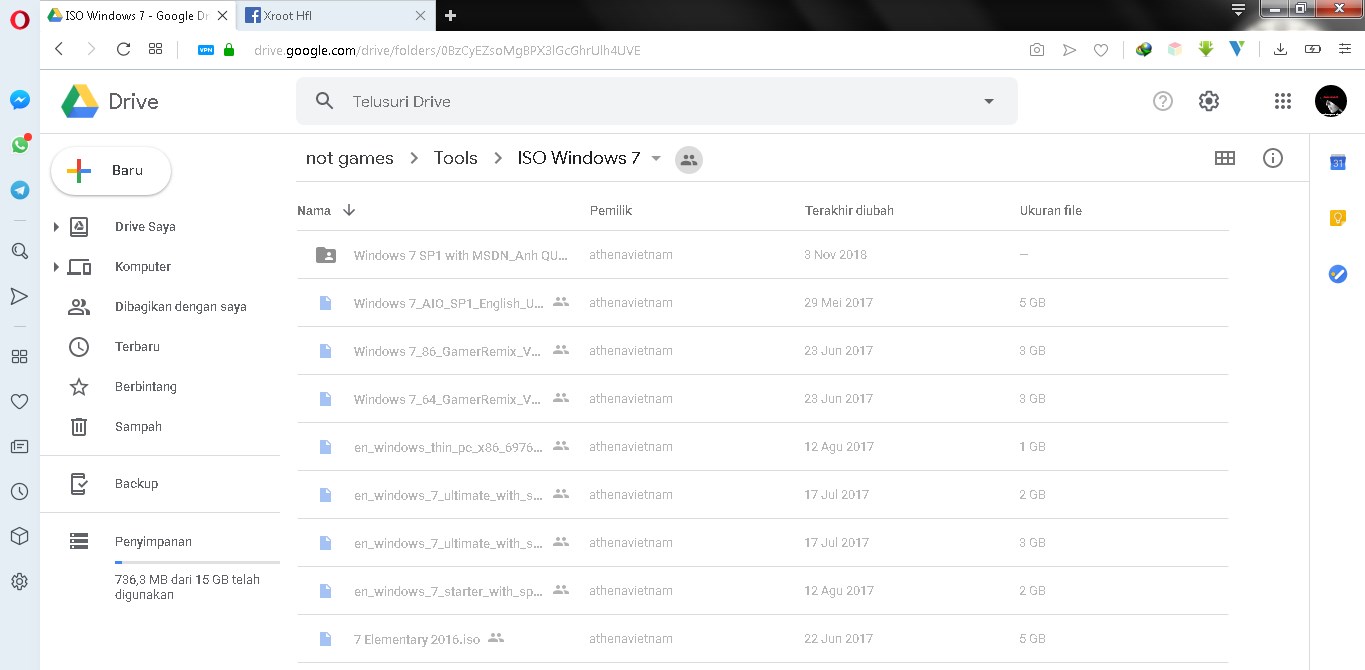
Task: Select Windows 7_86_GamerRemix file
Action: 762,351
